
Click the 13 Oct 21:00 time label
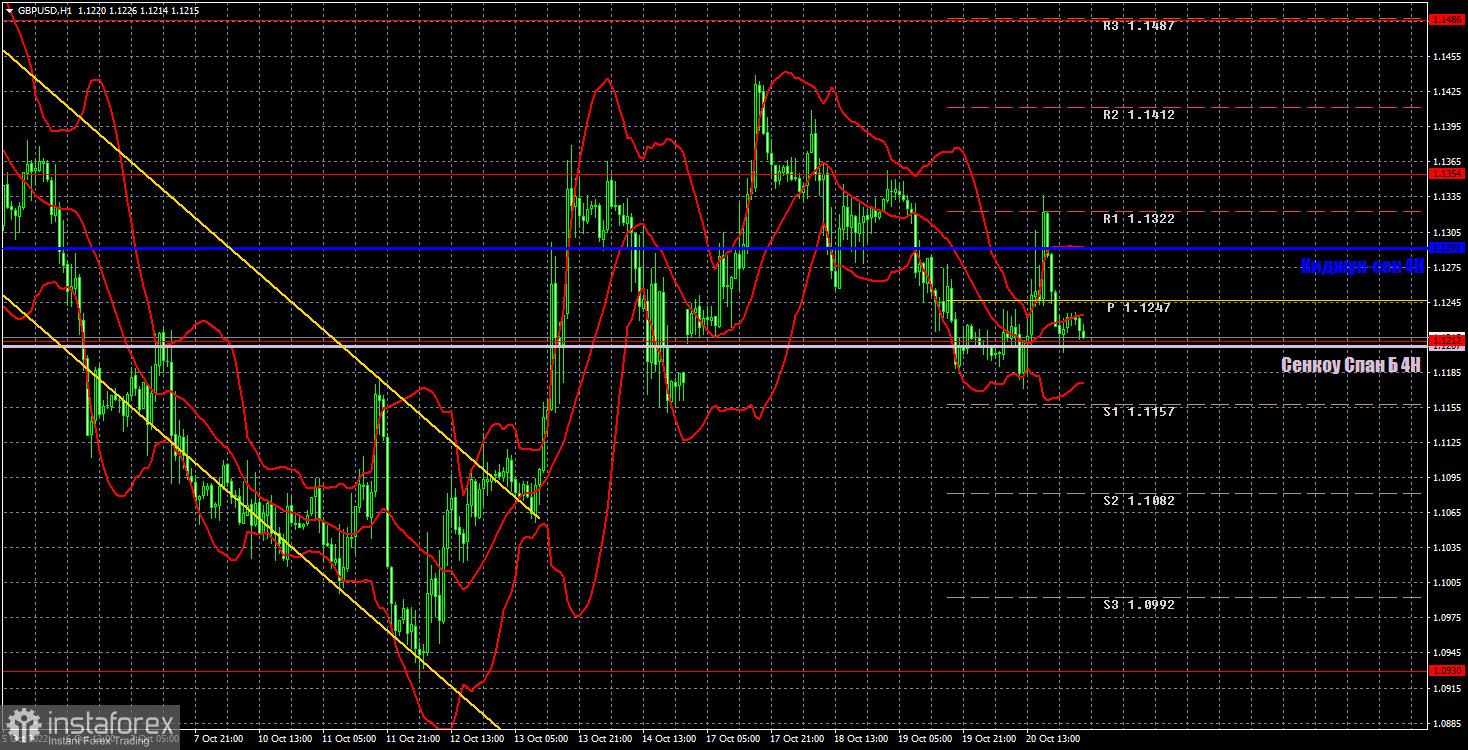coord(604,740)
